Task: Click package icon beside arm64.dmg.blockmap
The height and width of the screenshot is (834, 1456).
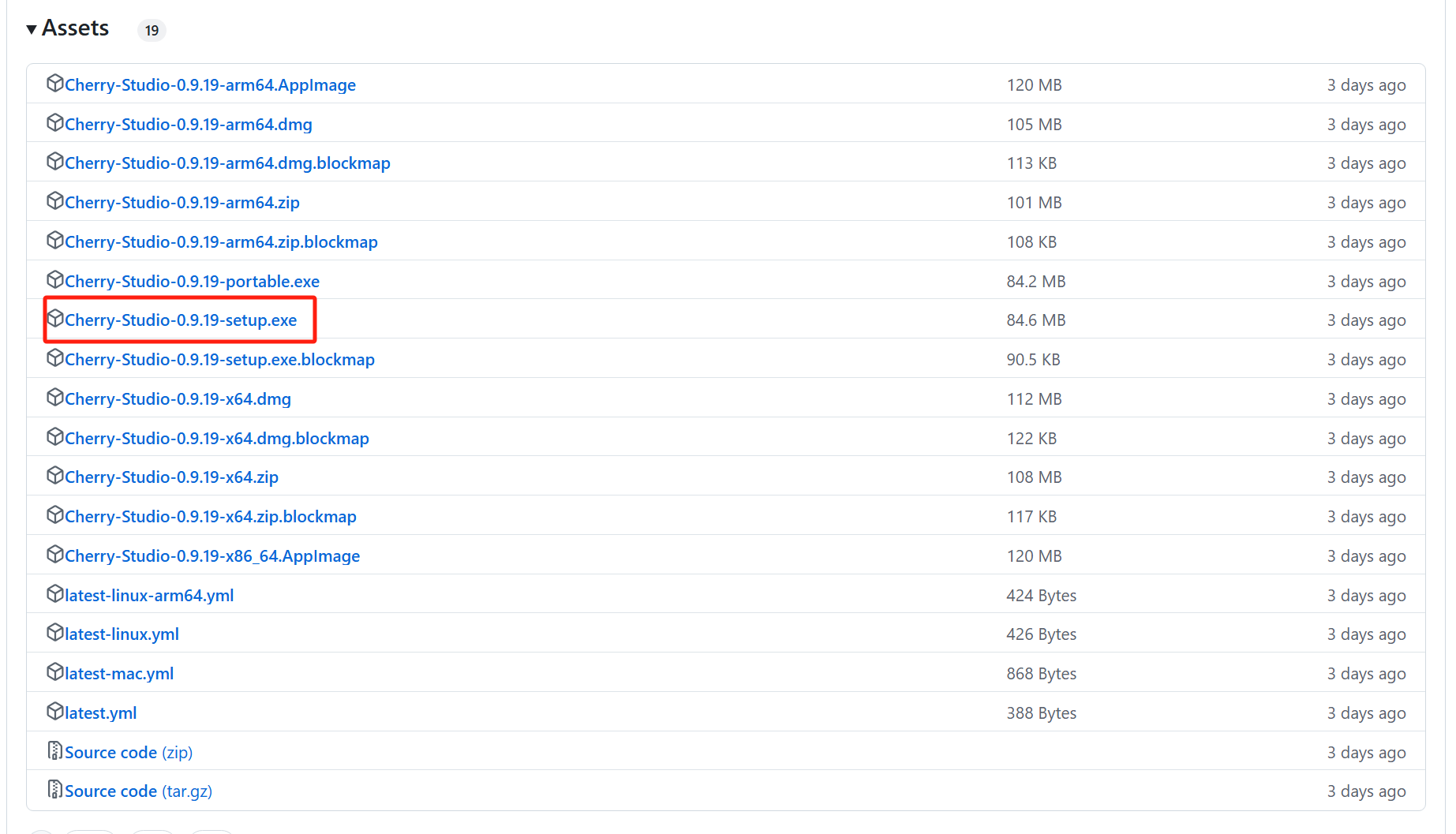Action: [x=54, y=161]
